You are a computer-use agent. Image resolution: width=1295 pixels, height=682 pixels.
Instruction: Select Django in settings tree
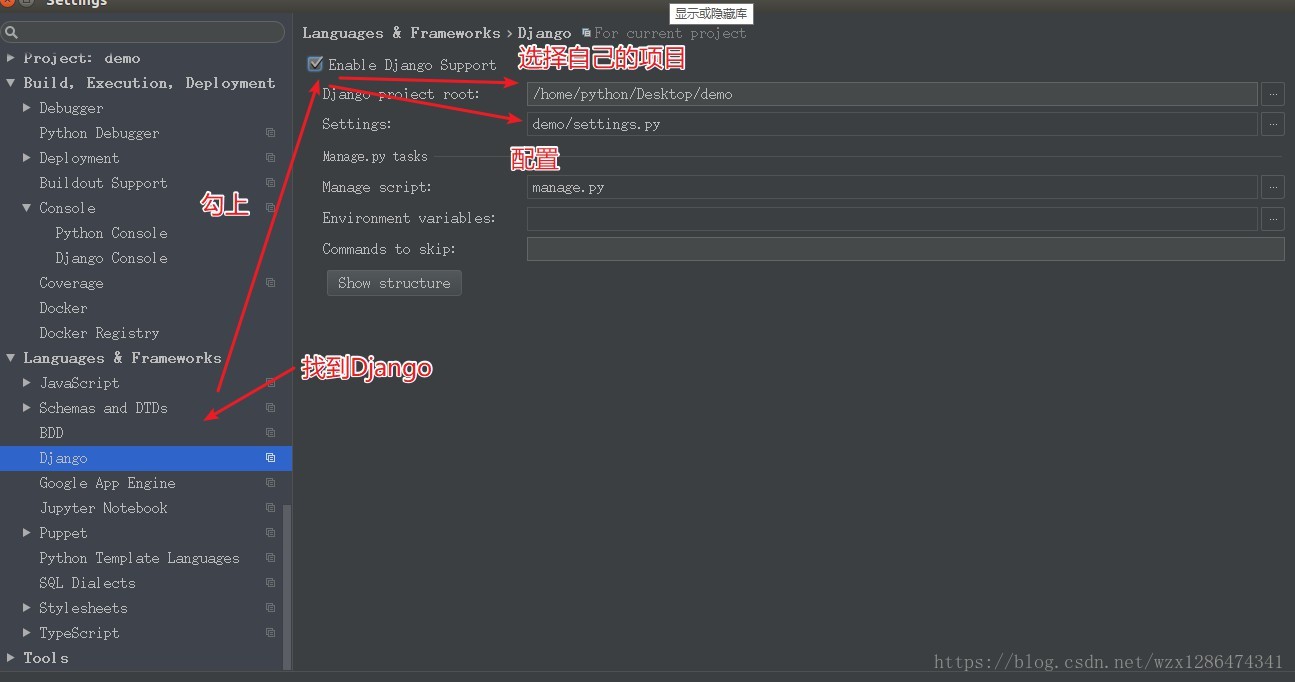(146, 458)
